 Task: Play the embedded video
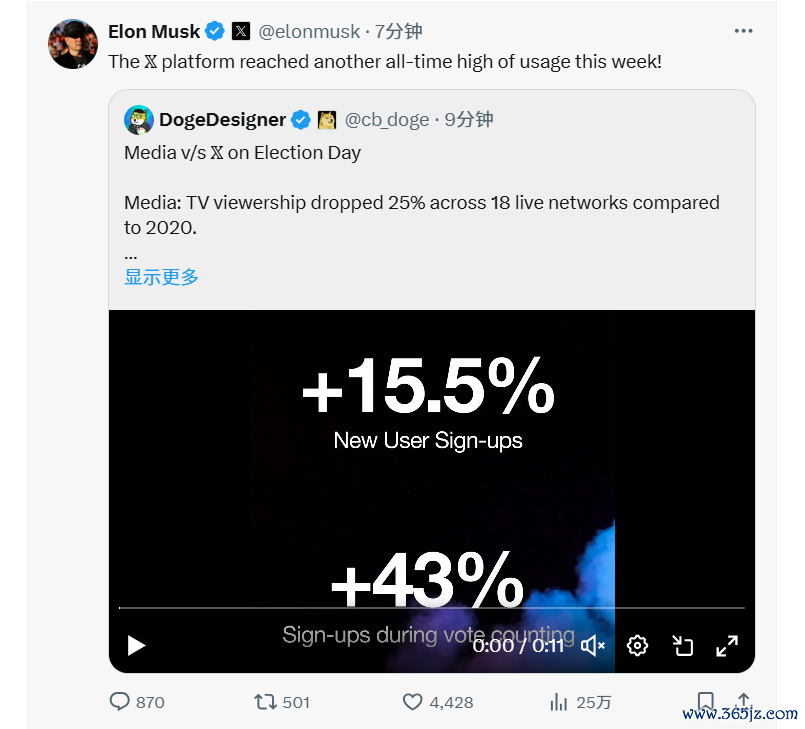click(x=137, y=645)
